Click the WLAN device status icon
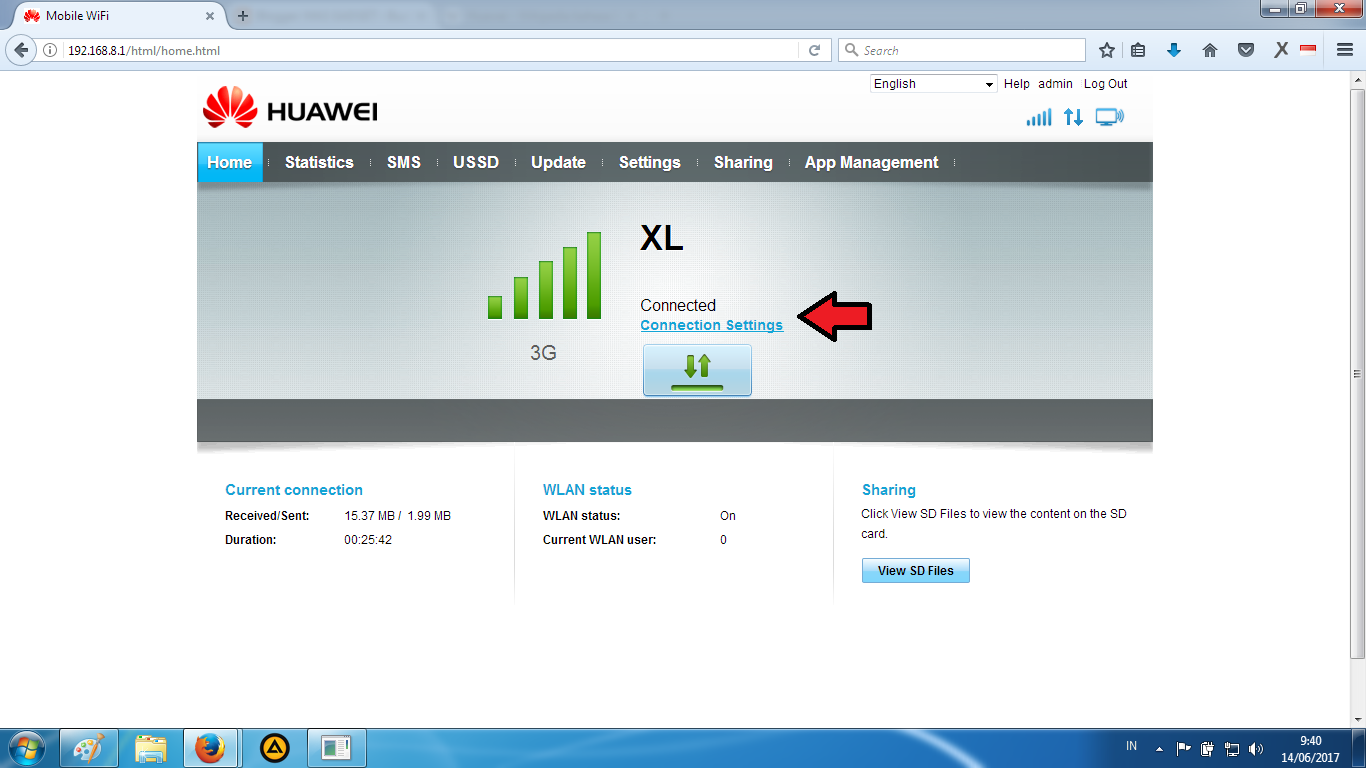This screenshot has height=768, width=1366. [1110, 117]
